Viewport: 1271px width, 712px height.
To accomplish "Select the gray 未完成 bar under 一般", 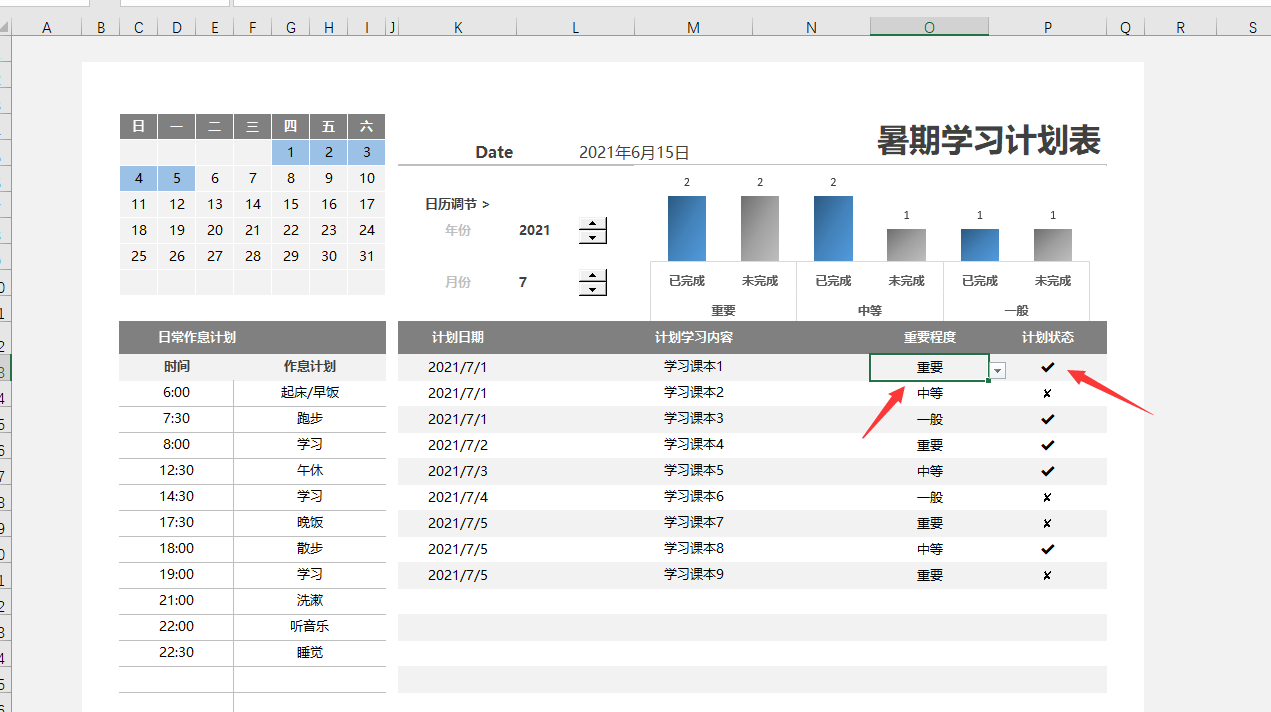I will (1053, 245).
